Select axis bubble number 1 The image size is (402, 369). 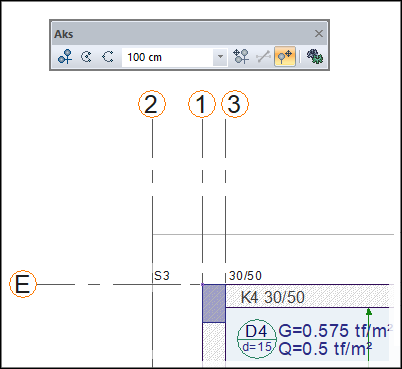click(202, 104)
